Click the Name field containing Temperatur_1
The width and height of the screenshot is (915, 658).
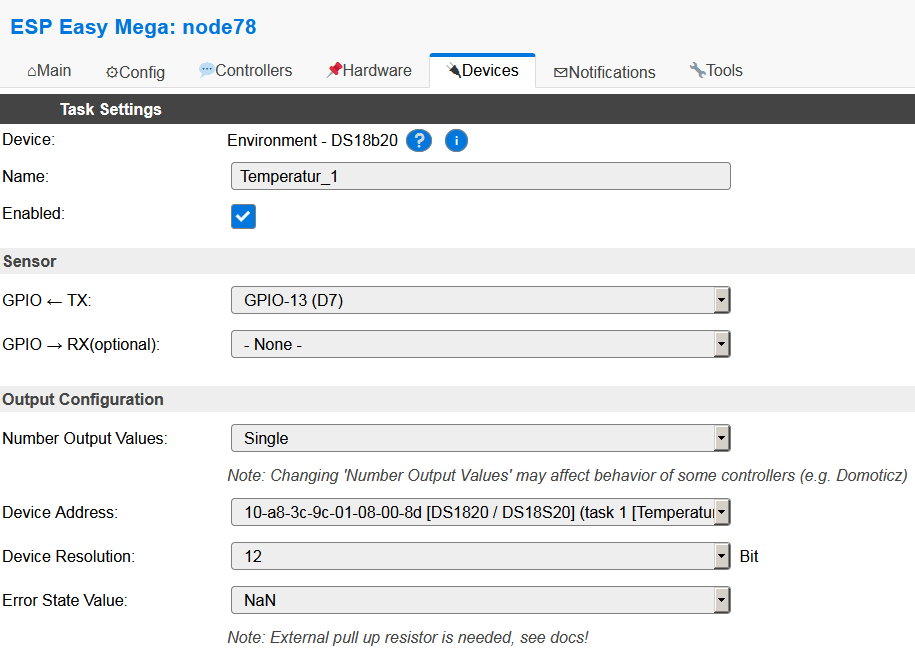(480, 177)
